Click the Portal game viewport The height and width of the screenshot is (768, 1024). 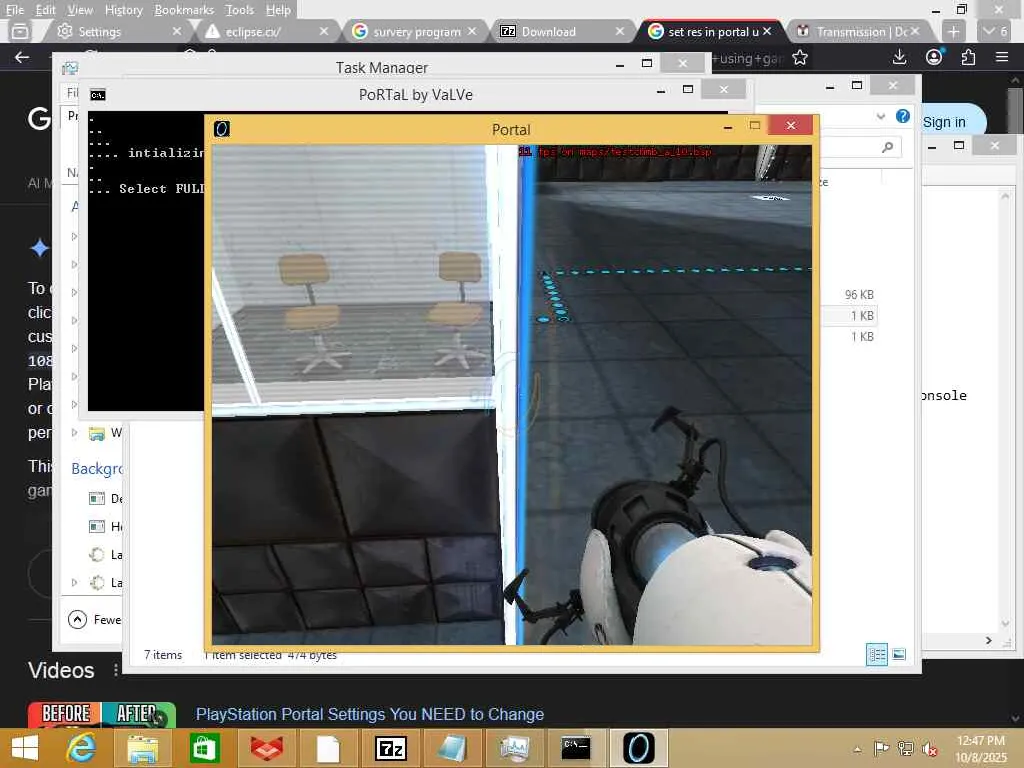[x=512, y=394]
